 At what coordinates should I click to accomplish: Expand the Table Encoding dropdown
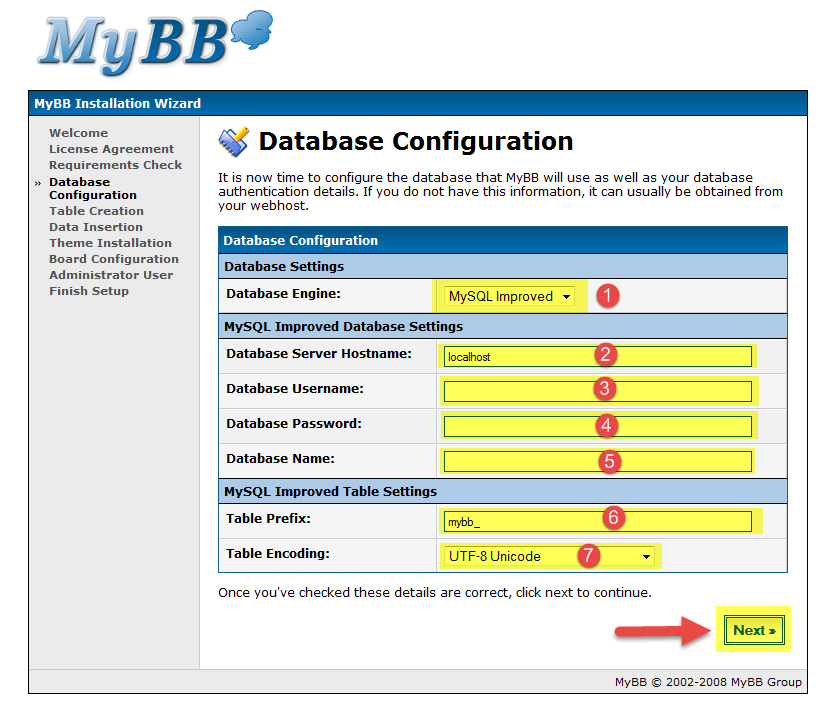point(549,556)
